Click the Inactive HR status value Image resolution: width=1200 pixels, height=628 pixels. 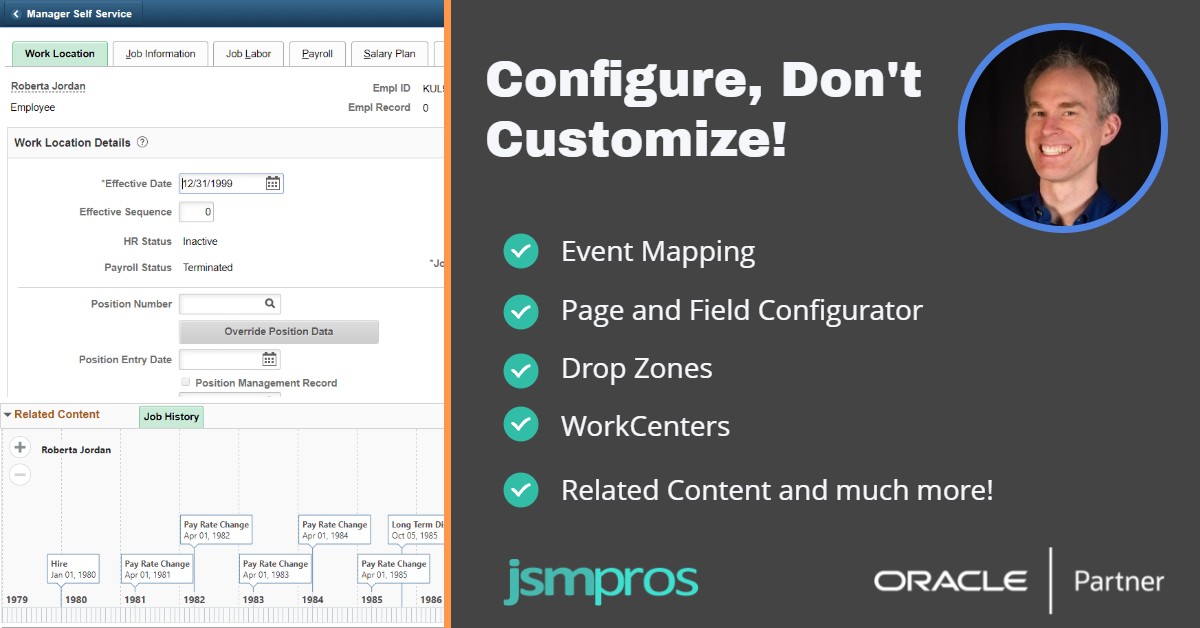pos(200,242)
